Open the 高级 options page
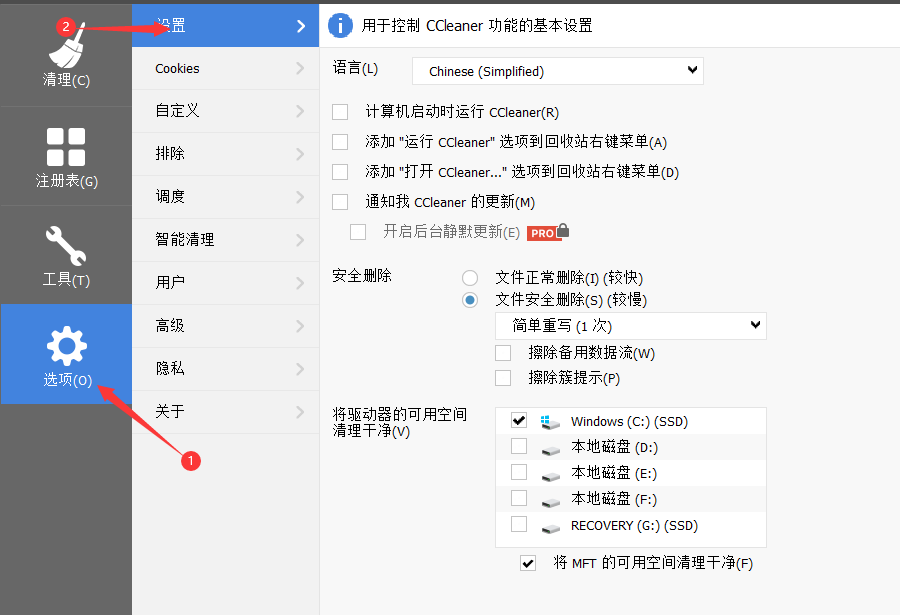Screen dimensions: 900x615 click(226, 326)
